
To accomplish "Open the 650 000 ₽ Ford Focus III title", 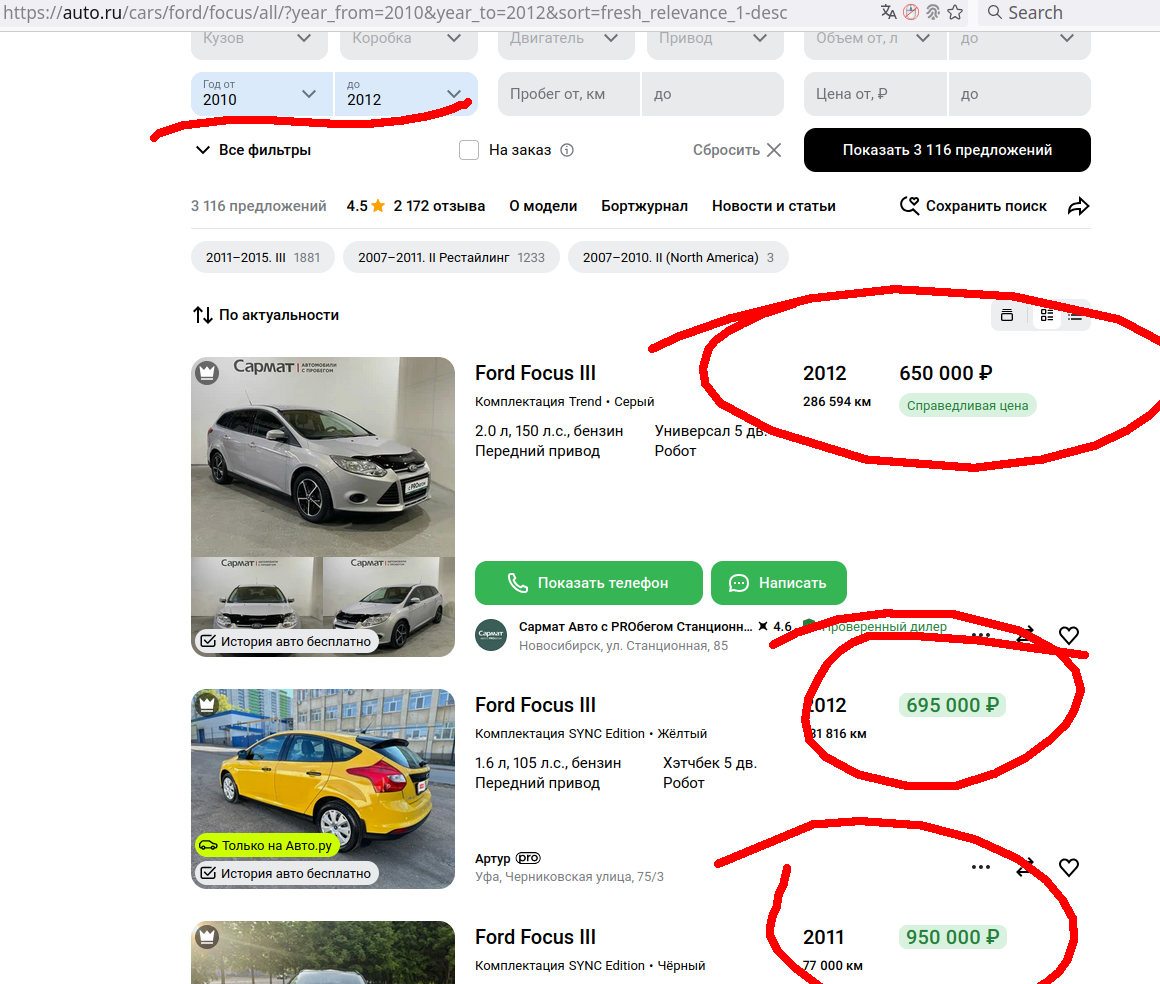I will [535, 373].
